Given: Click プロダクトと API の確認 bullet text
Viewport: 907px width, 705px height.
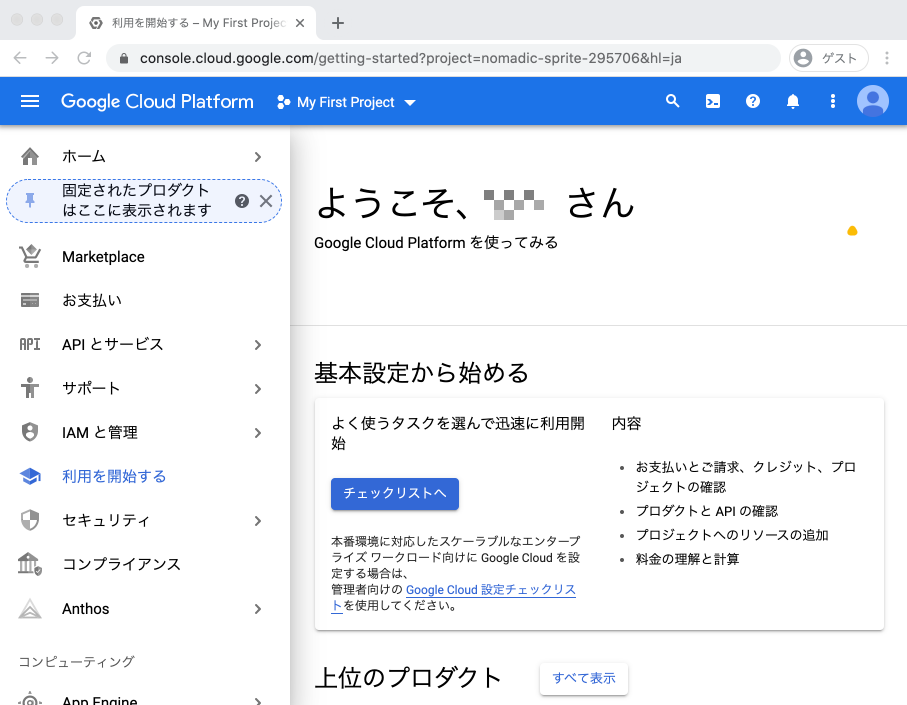Looking at the screenshot, I should click(707, 511).
